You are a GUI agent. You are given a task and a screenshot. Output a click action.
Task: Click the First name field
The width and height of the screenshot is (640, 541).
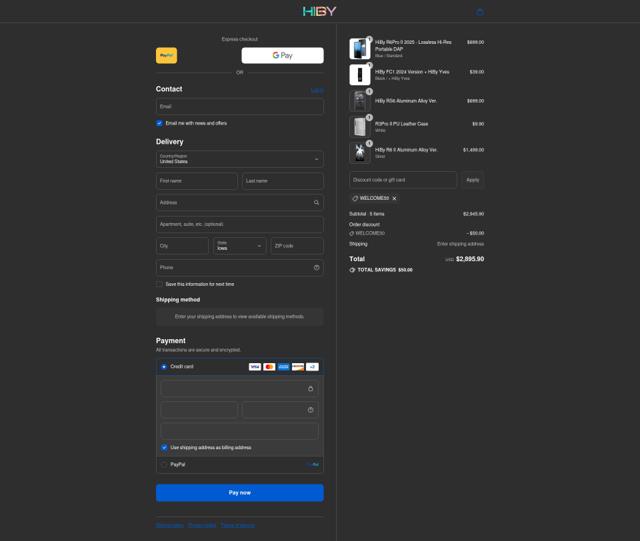coord(196,181)
